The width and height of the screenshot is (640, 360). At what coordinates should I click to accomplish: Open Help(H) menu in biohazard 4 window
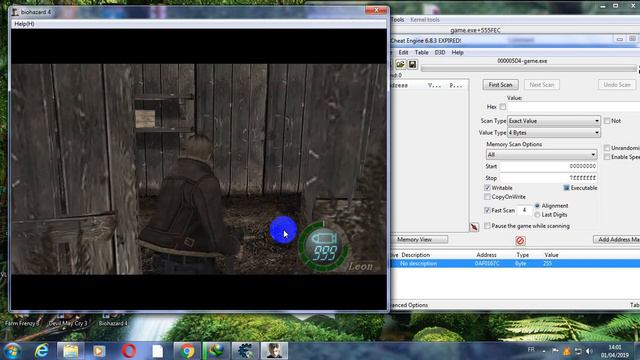point(24,24)
